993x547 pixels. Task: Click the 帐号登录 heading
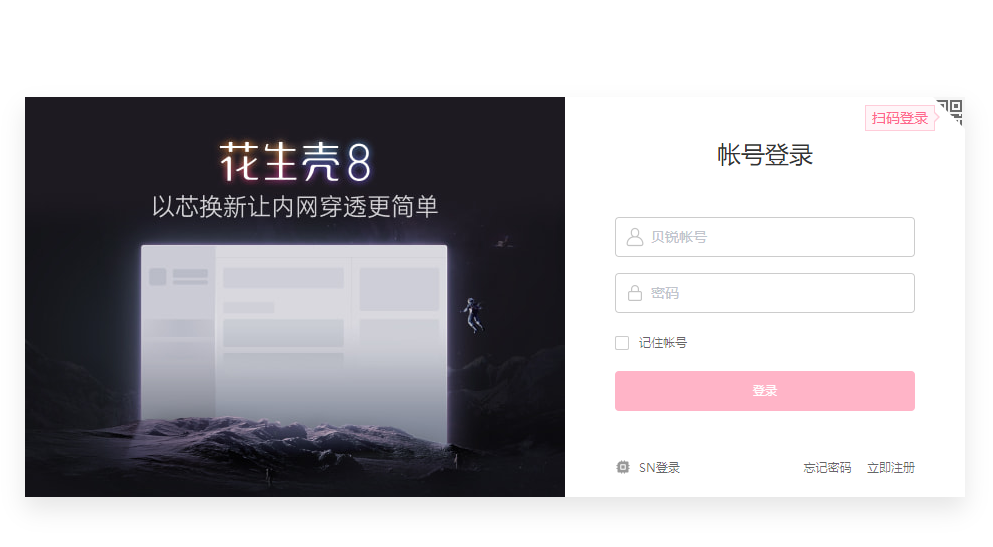point(764,155)
